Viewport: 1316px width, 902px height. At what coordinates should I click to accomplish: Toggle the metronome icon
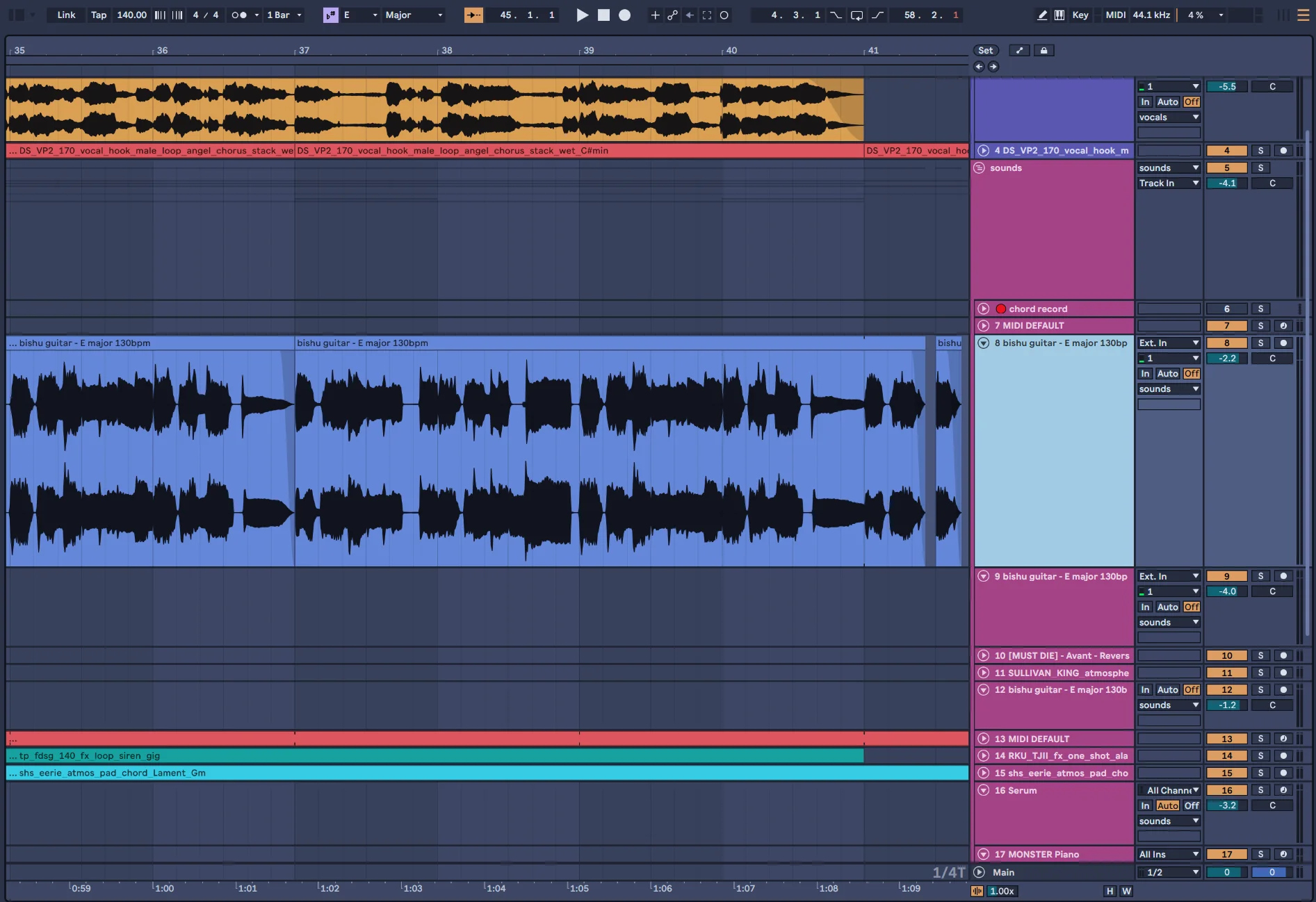click(x=239, y=15)
